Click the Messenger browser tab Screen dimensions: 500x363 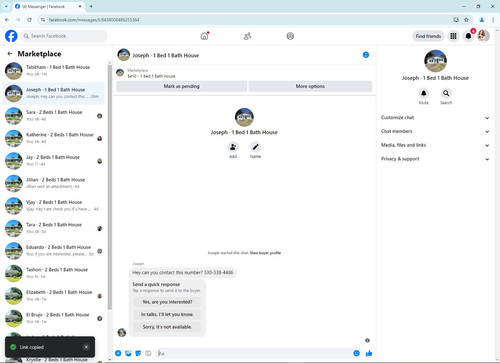(49, 6)
